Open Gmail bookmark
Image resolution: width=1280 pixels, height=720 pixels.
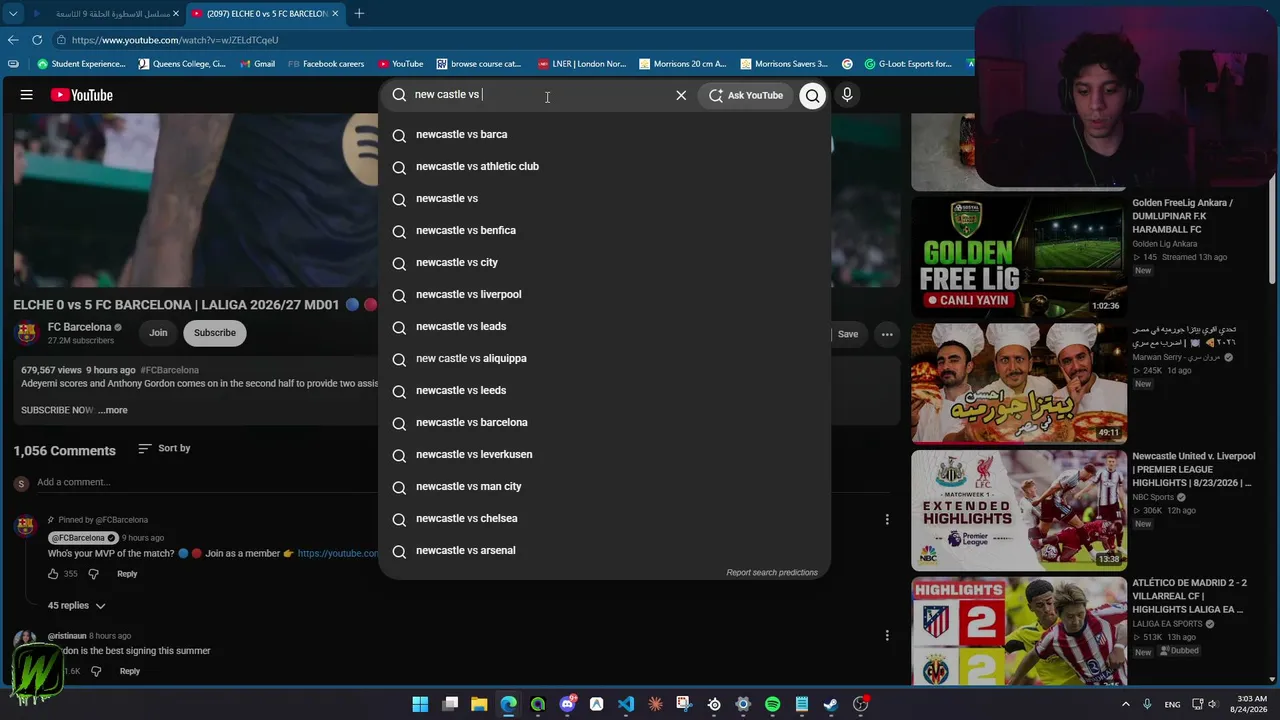coord(258,64)
